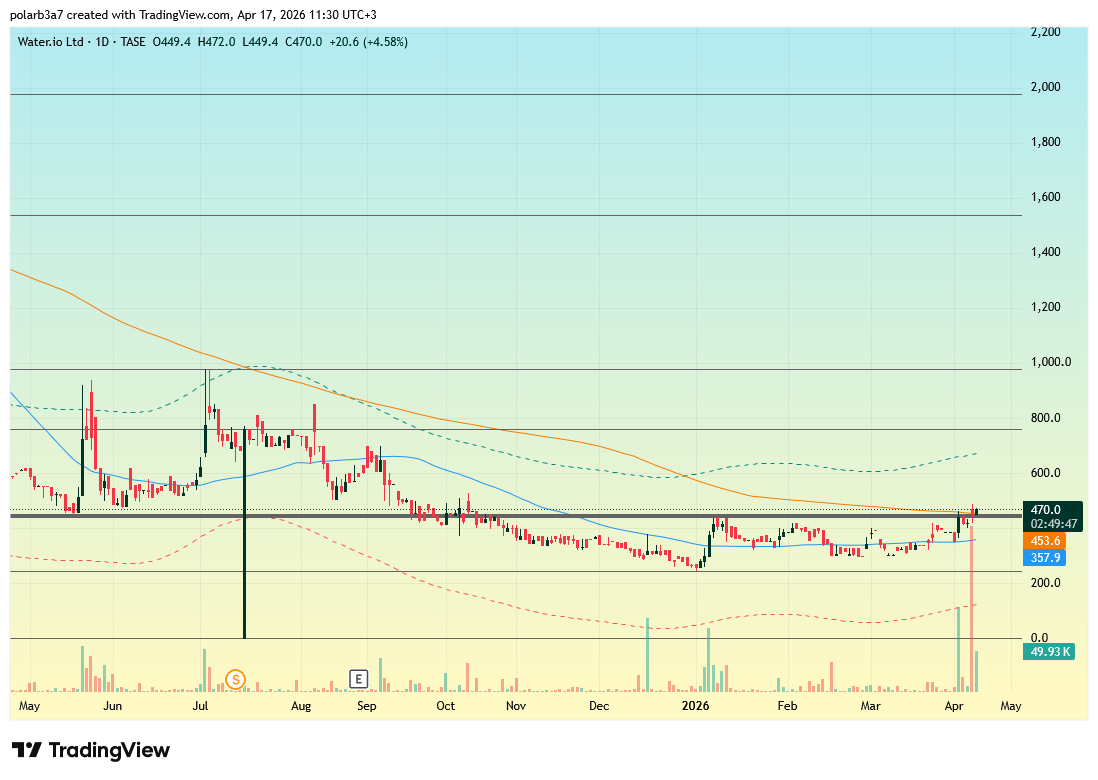Screen dimensions: 1098x780
Task: Click the TradingView logo at bottom left
Action: point(91,750)
